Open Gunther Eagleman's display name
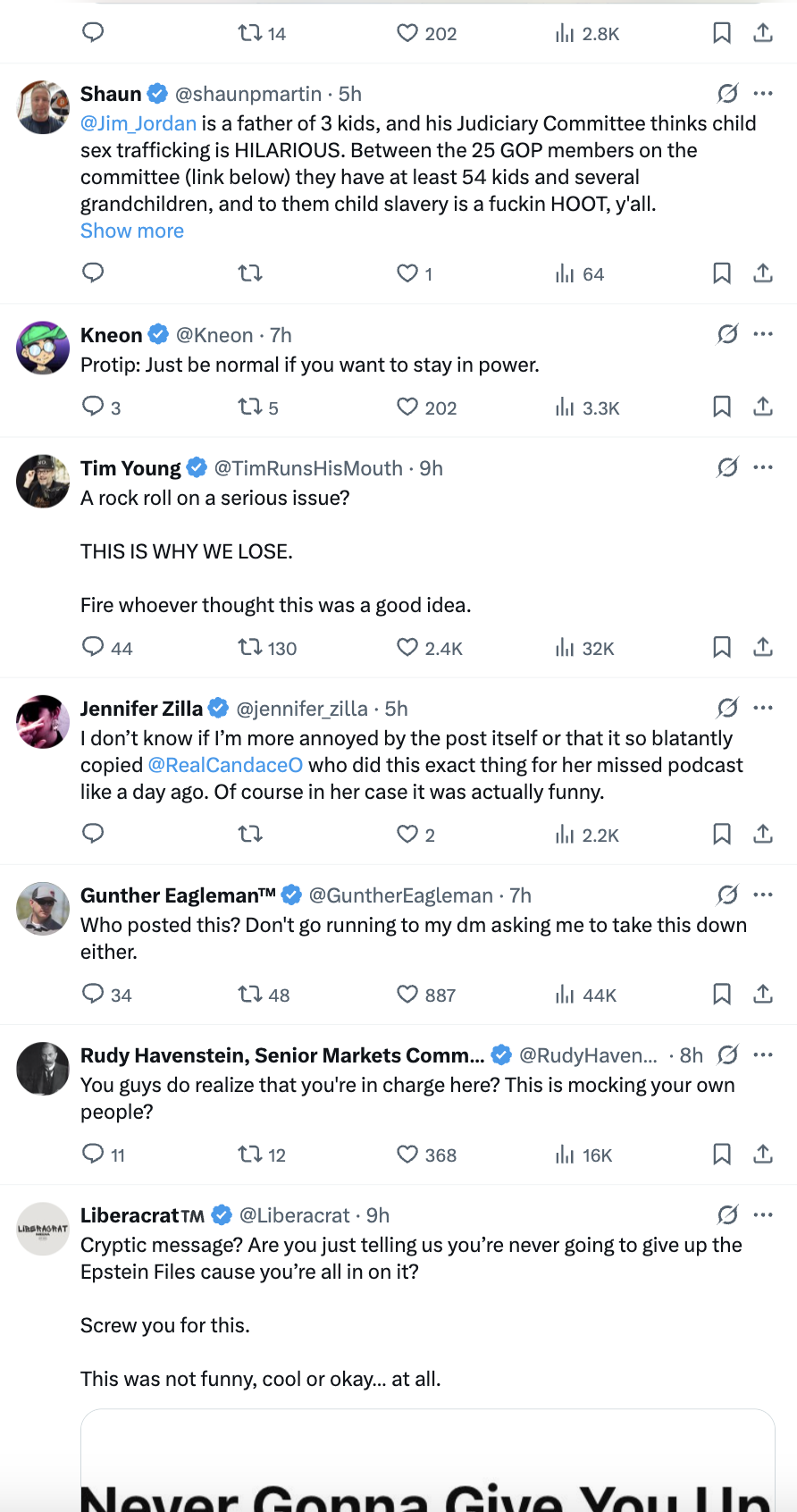This screenshot has height=1512, width=797. point(178,895)
